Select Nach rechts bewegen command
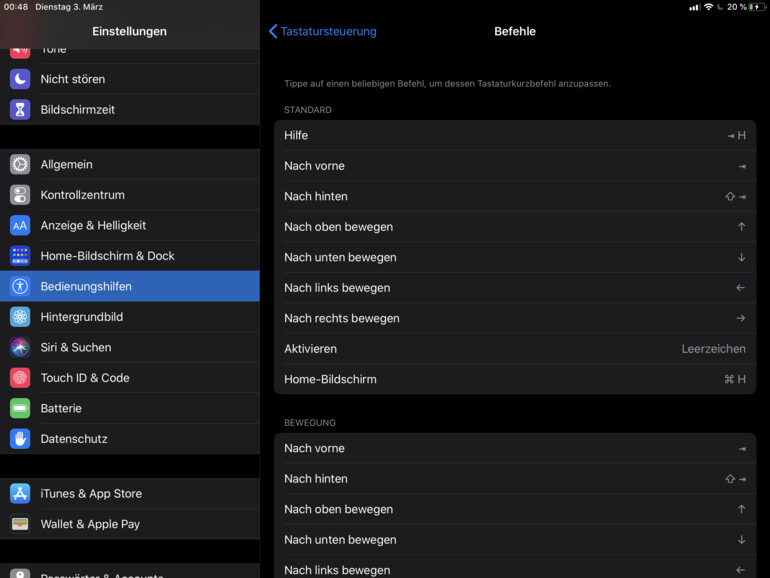This screenshot has height=578, width=770. point(514,318)
